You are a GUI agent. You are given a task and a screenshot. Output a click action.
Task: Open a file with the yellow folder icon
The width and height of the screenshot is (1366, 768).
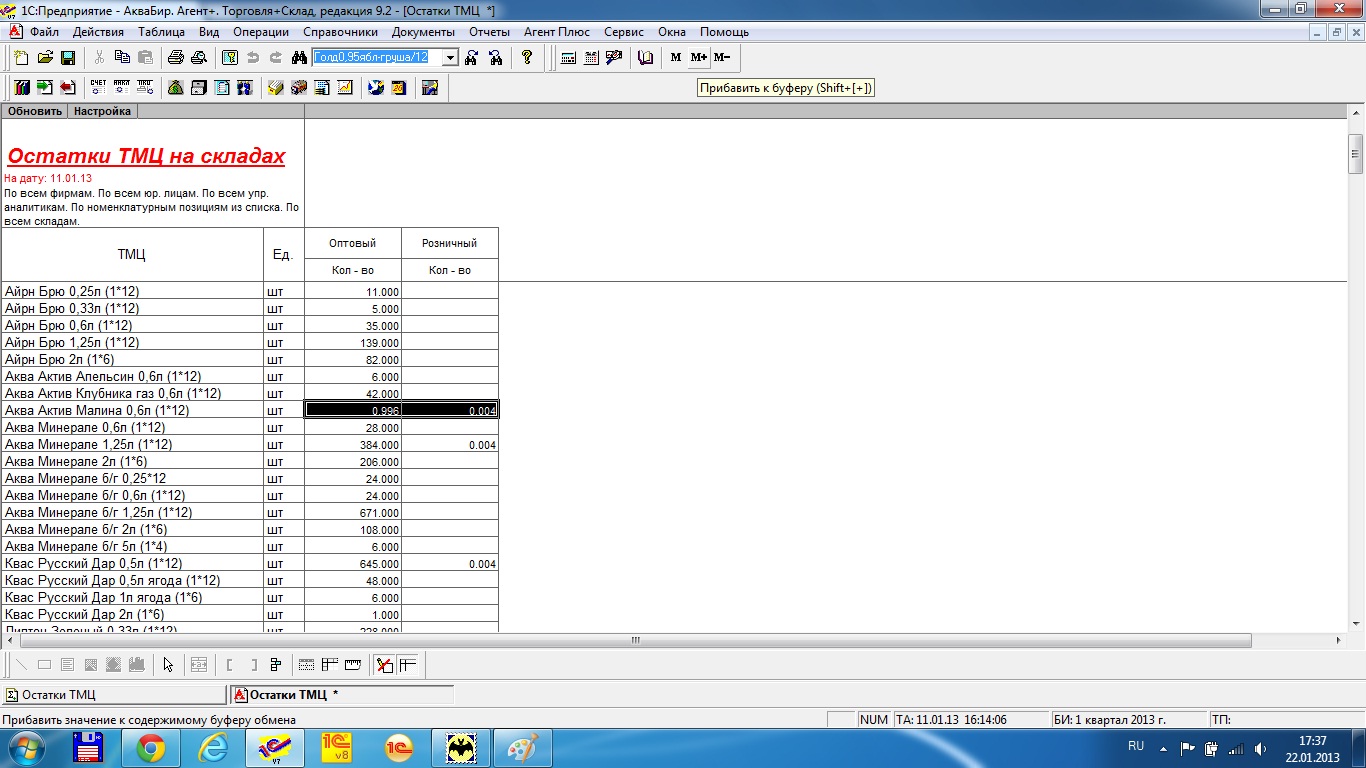click(45, 58)
